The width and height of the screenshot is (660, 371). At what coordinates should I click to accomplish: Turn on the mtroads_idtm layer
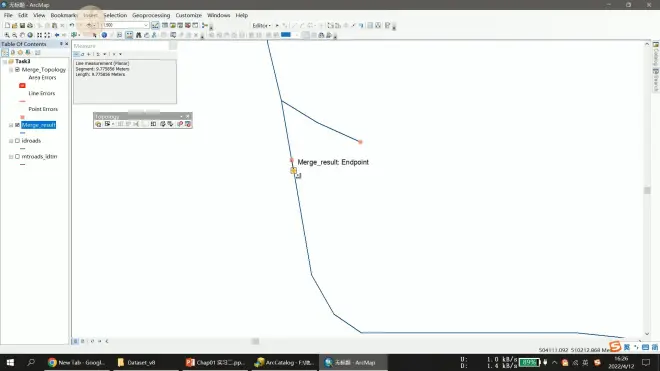pyautogui.click(x=17, y=156)
